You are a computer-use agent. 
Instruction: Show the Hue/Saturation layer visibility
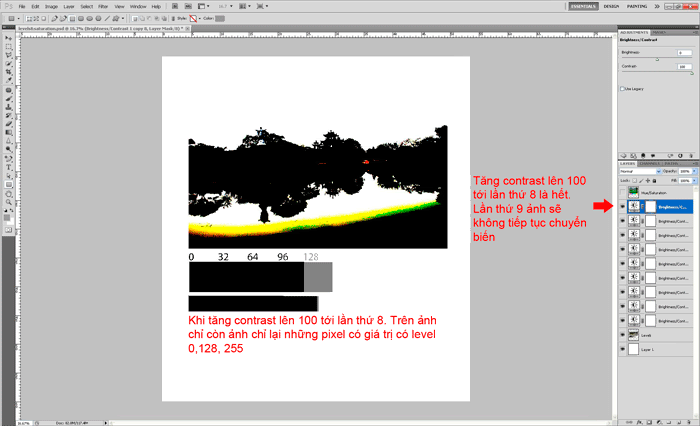click(x=624, y=192)
